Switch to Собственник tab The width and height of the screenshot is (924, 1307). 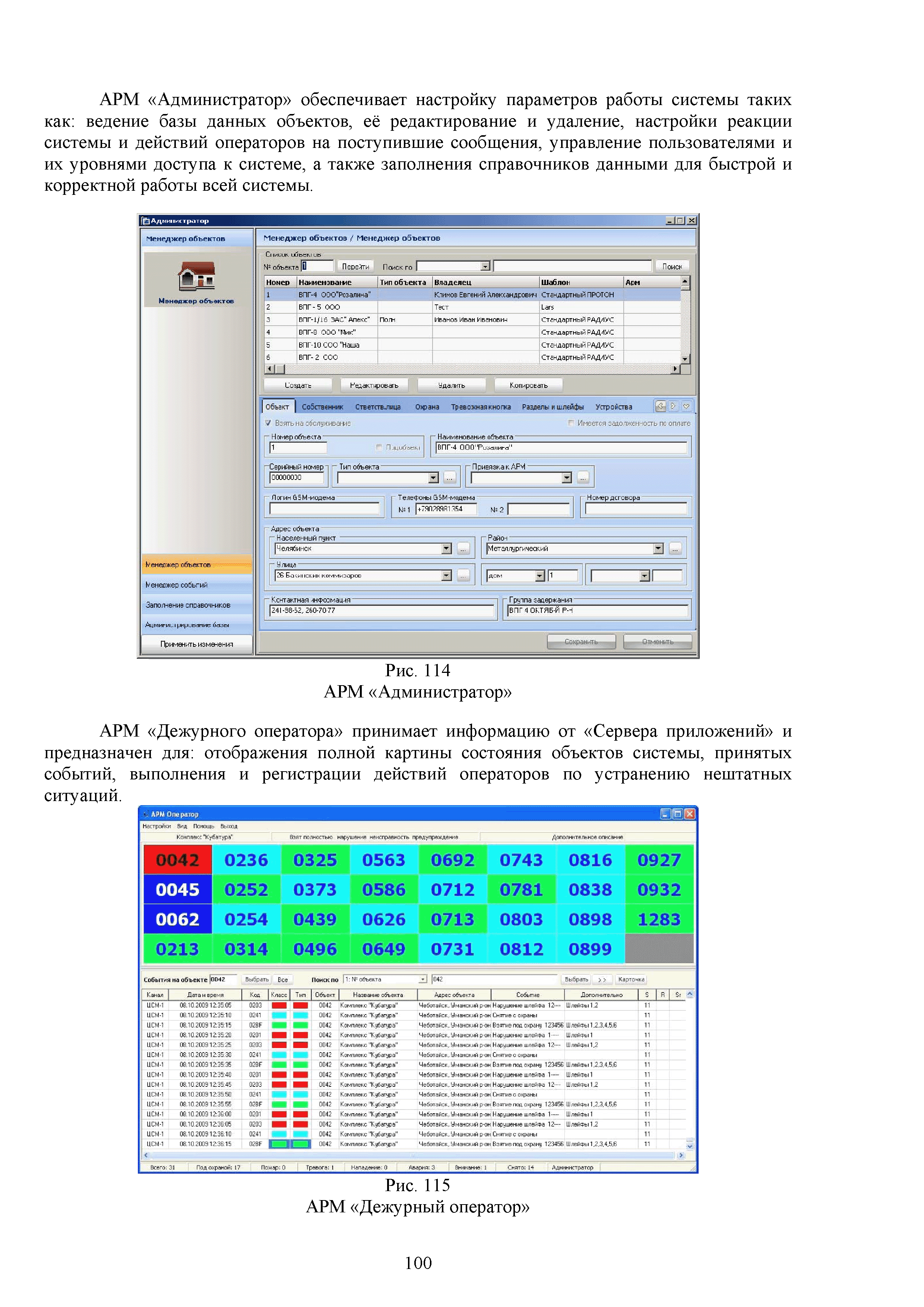(322, 406)
